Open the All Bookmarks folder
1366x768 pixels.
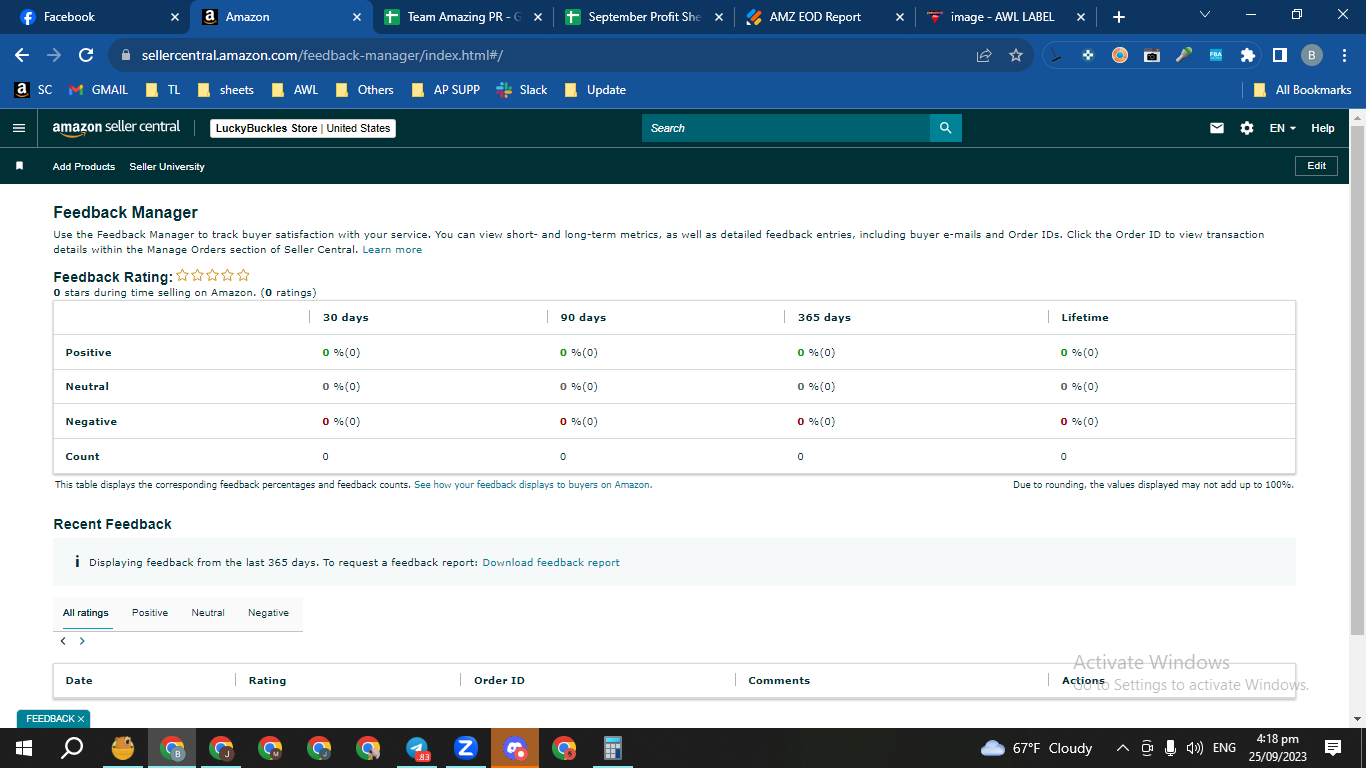click(1302, 90)
